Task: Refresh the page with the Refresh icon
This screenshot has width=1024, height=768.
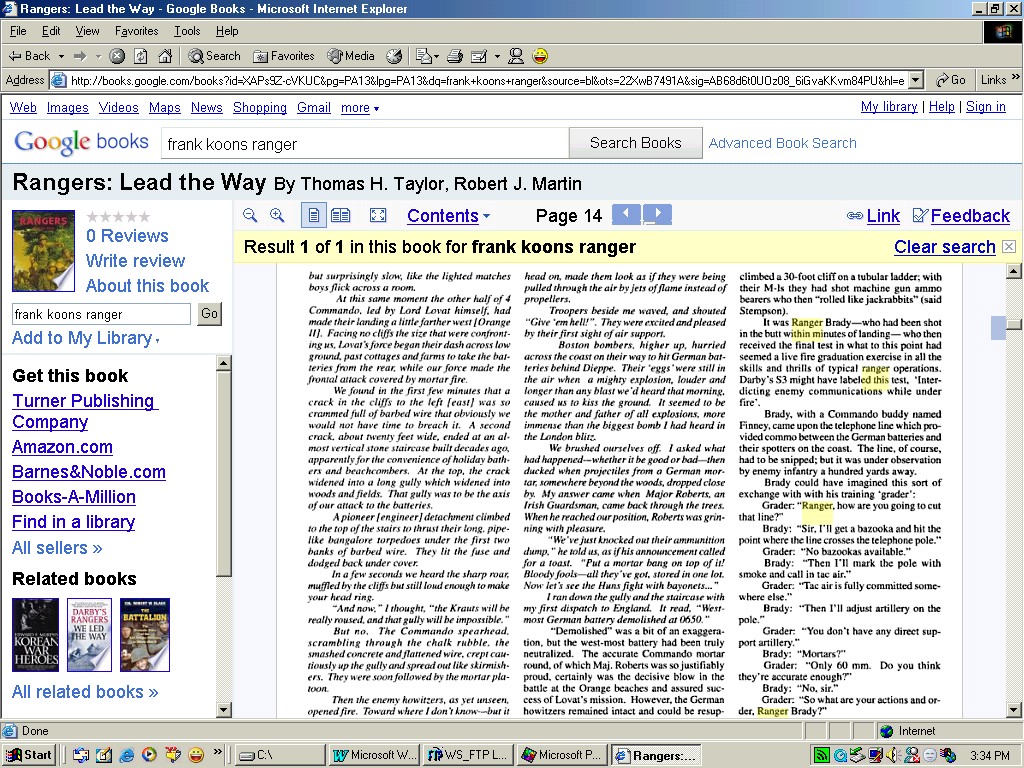Action: point(141,56)
